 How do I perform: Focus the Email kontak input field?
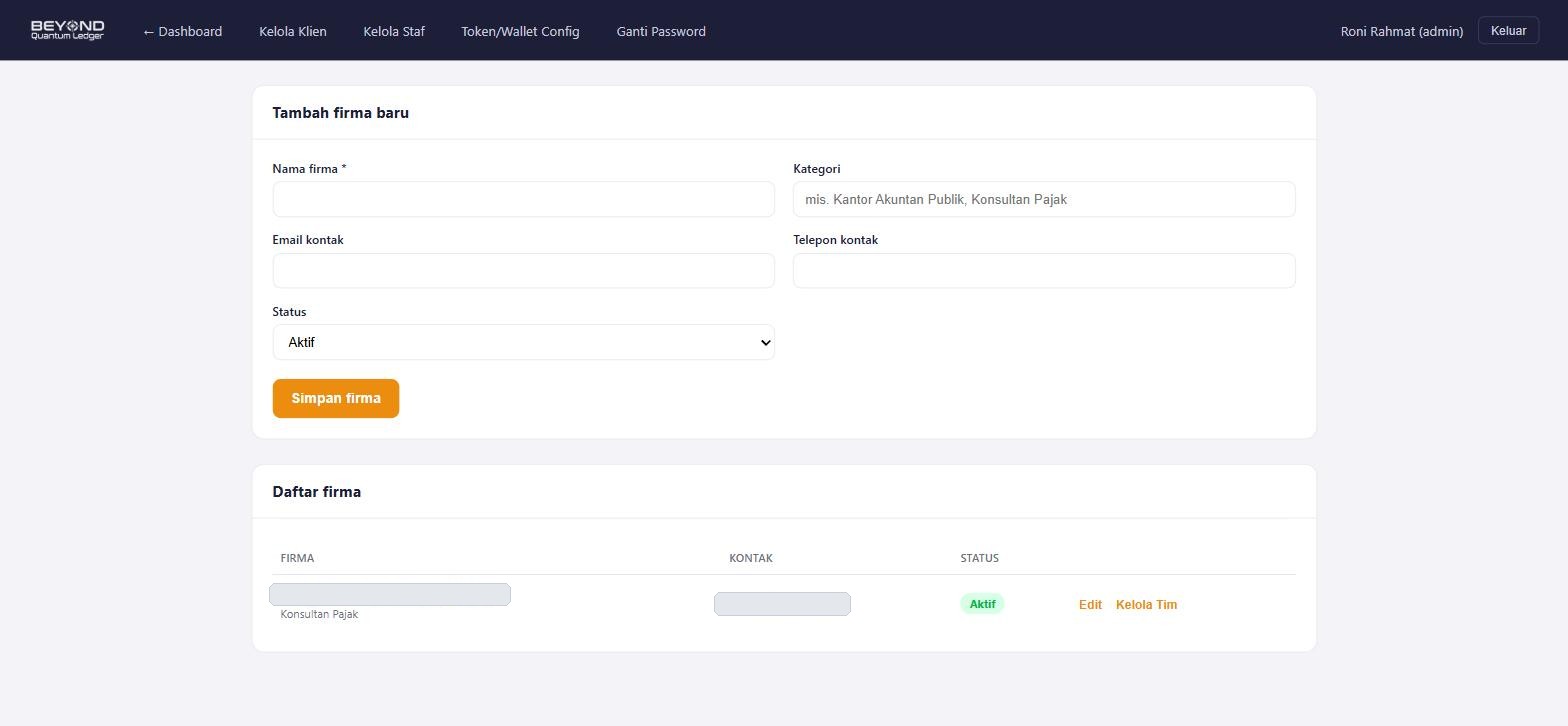point(523,271)
